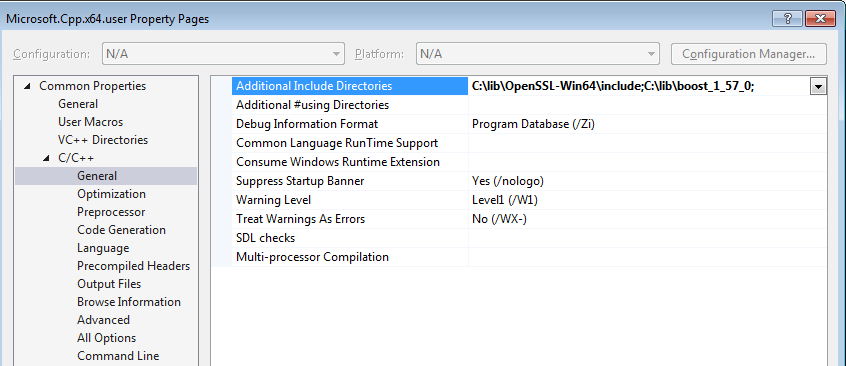Close the Property Pages dialog
The image size is (846, 366).
click(x=820, y=18)
